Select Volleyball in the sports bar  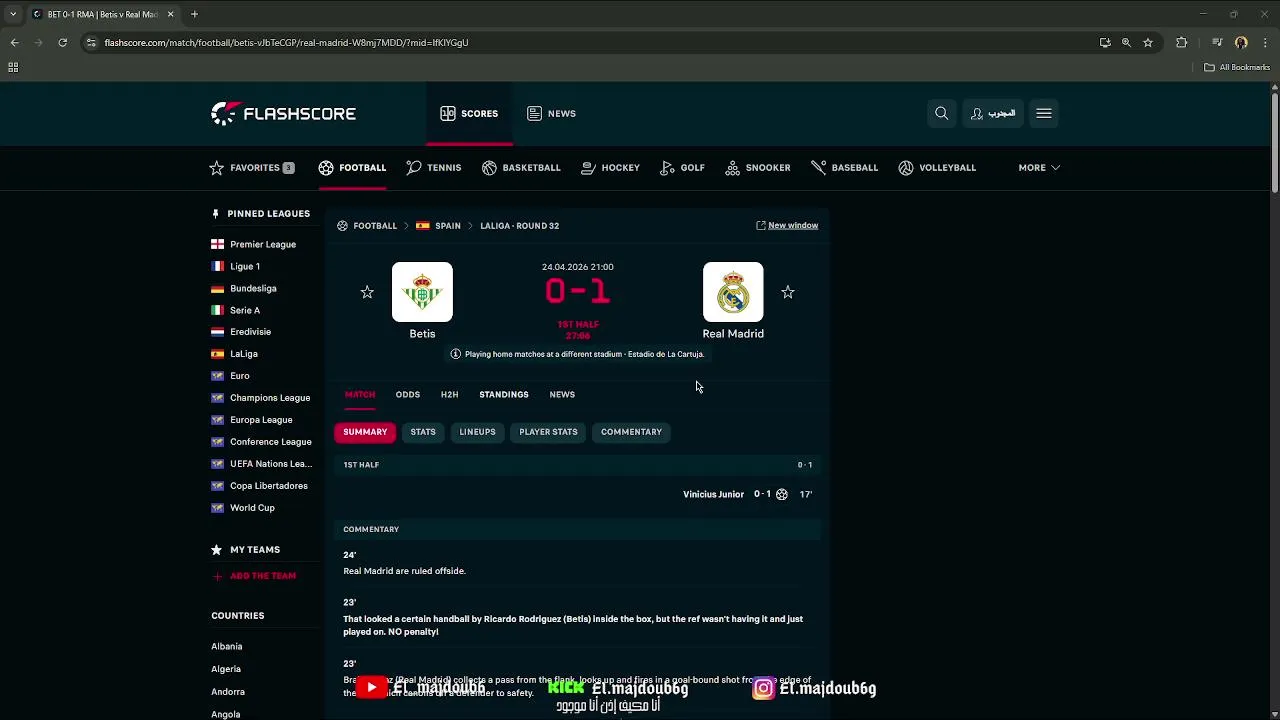(937, 168)
